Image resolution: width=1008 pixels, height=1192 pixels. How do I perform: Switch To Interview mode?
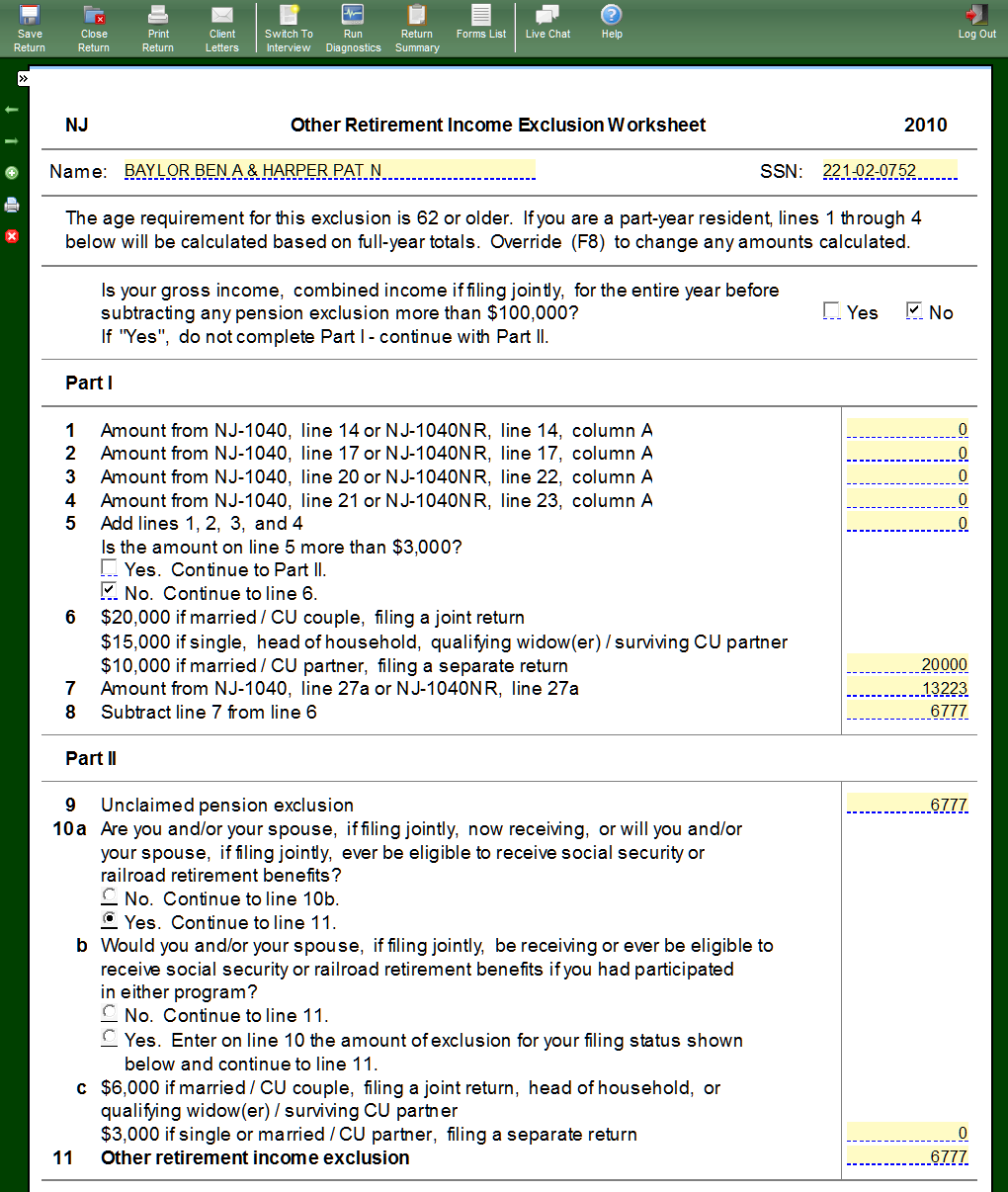[289, 27]
